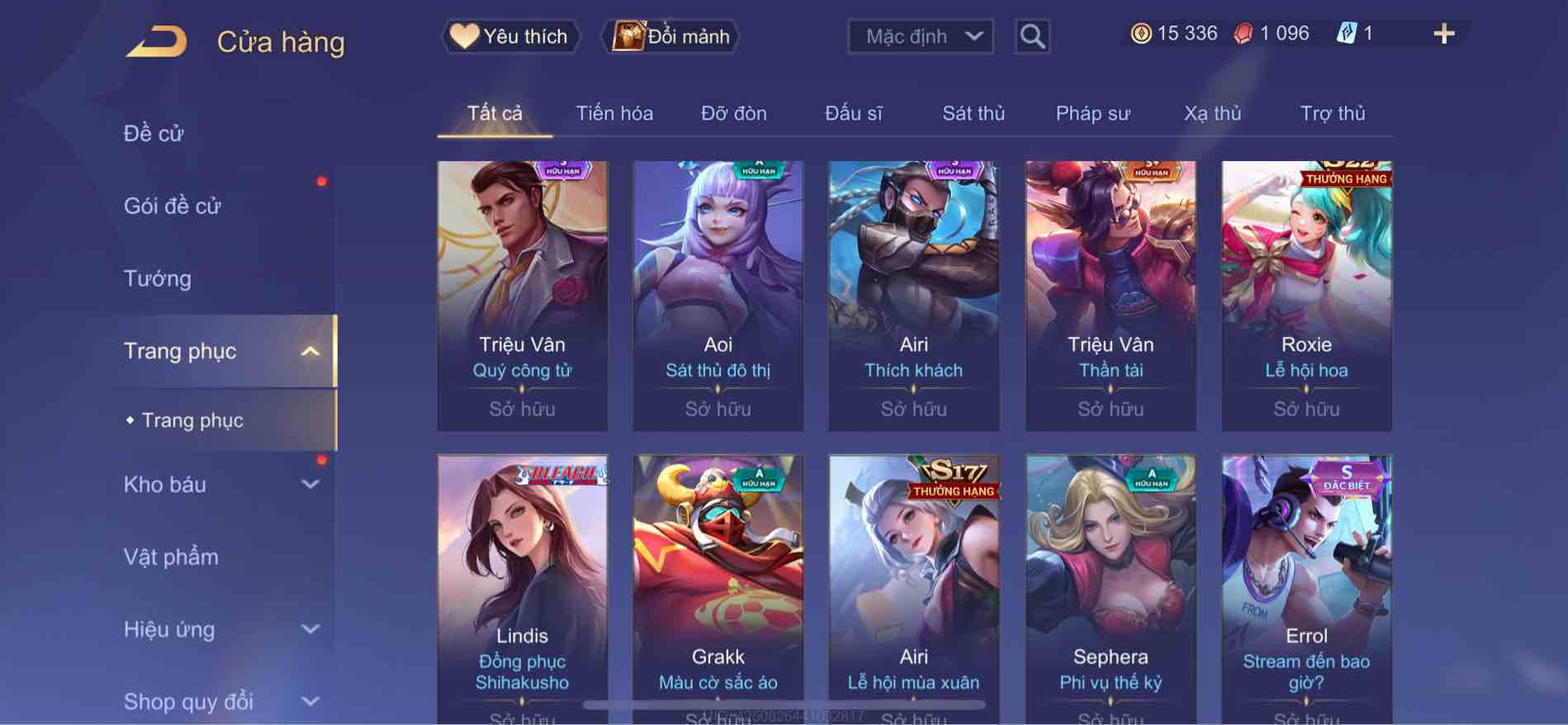Screen dimensions: 1568x725
Task: Click the heart icon on Yêu thích
Action: point(464,36)
